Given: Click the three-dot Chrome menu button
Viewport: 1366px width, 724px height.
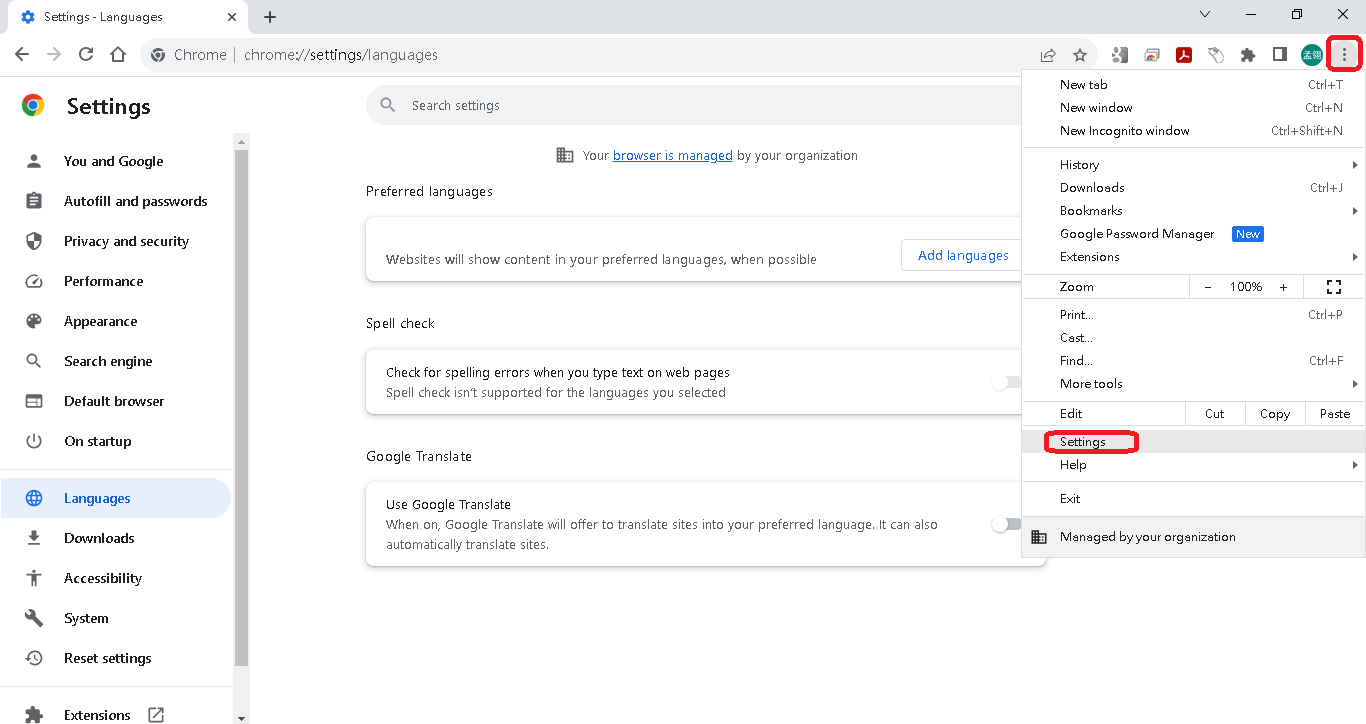Looking at the screenshot, I should click(x=1345, y=54).
